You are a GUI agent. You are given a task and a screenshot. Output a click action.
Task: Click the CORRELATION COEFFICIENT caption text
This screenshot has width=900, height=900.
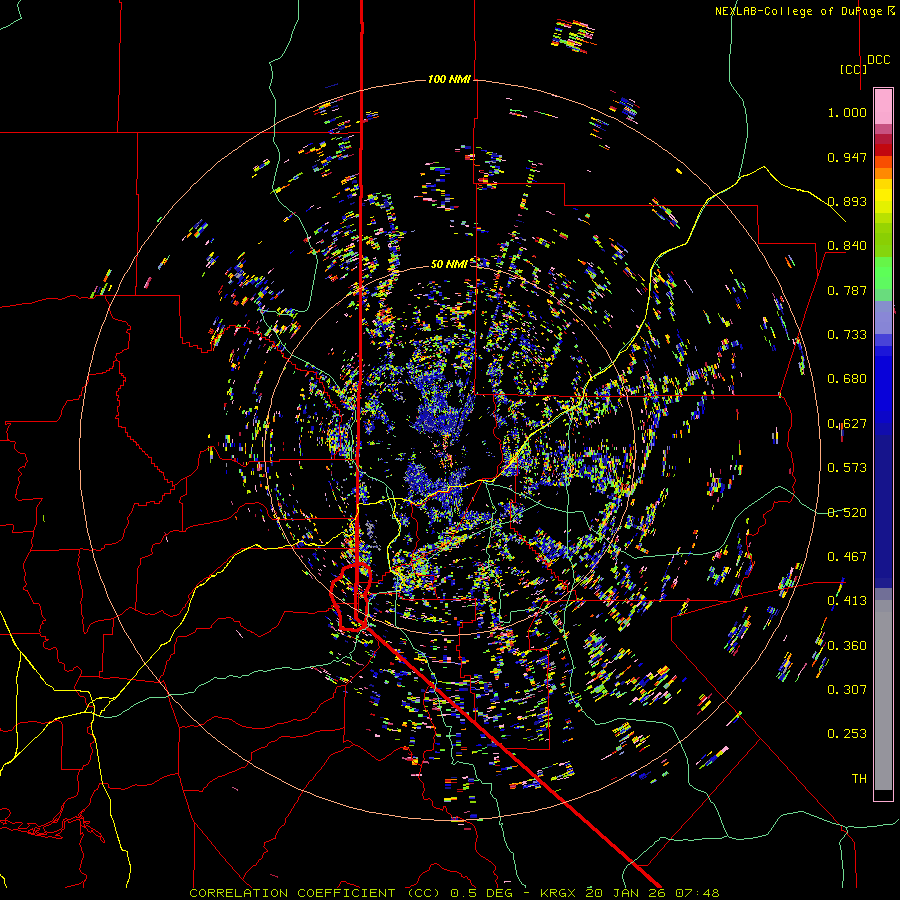pos(292,893)
